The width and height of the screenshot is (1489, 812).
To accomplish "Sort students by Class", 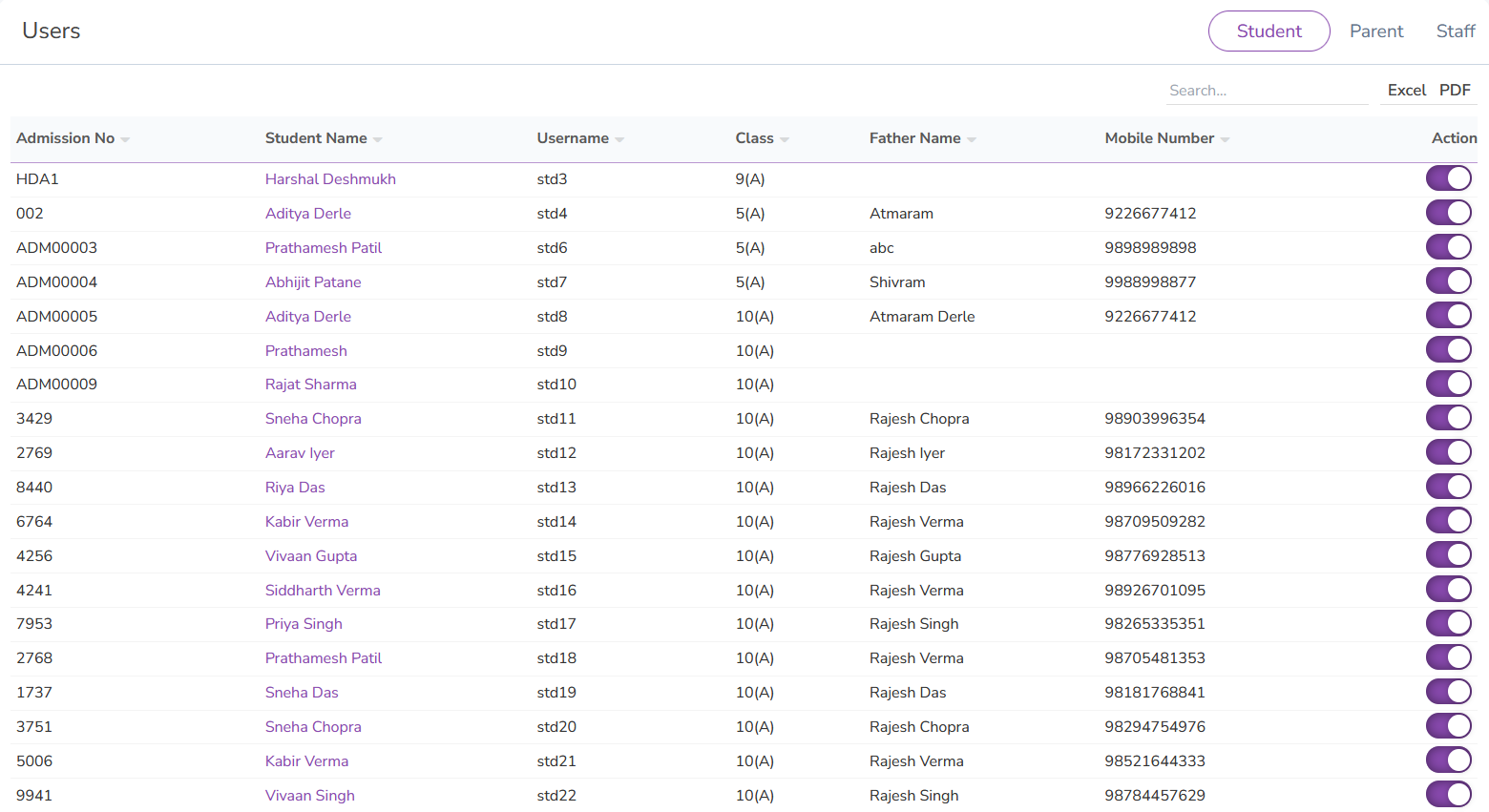I will coord(786,138).
